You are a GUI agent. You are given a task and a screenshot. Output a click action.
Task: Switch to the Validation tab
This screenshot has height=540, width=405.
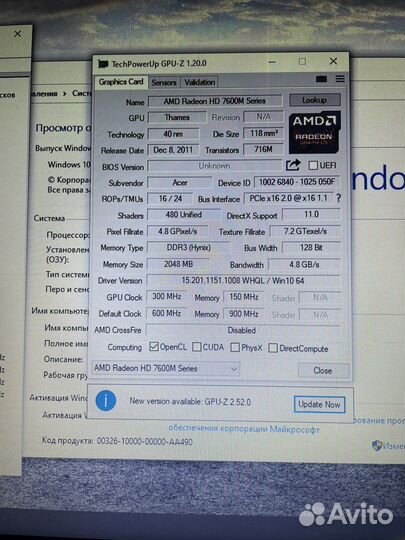(199, 82)
